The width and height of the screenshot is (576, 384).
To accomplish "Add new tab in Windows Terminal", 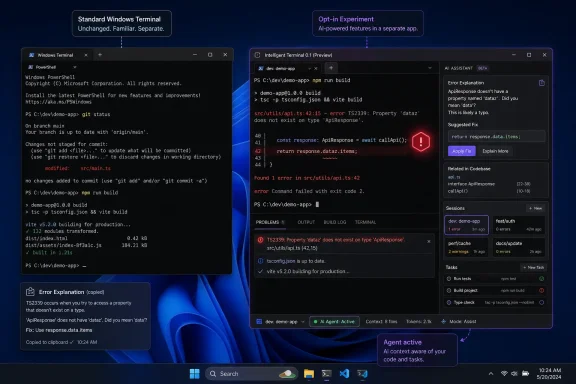I will tap(100, 55).
